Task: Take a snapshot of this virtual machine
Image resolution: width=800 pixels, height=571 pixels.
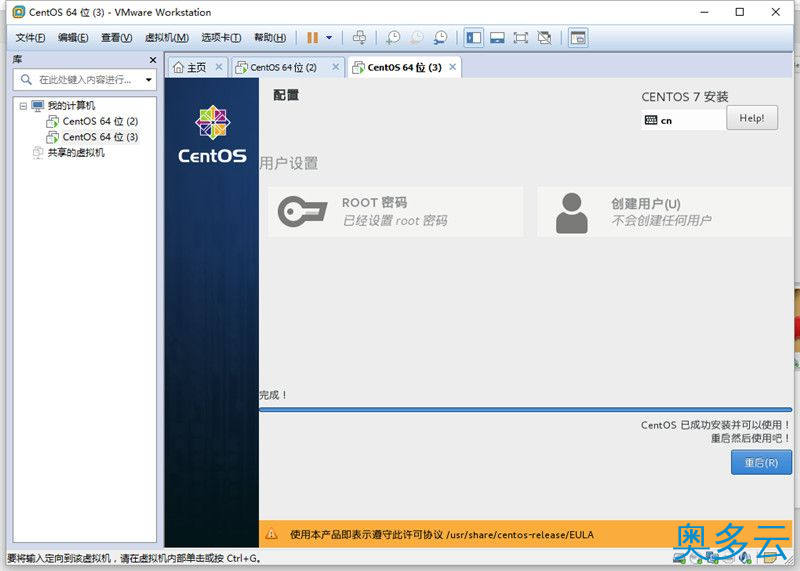Action: coord(393,38)
